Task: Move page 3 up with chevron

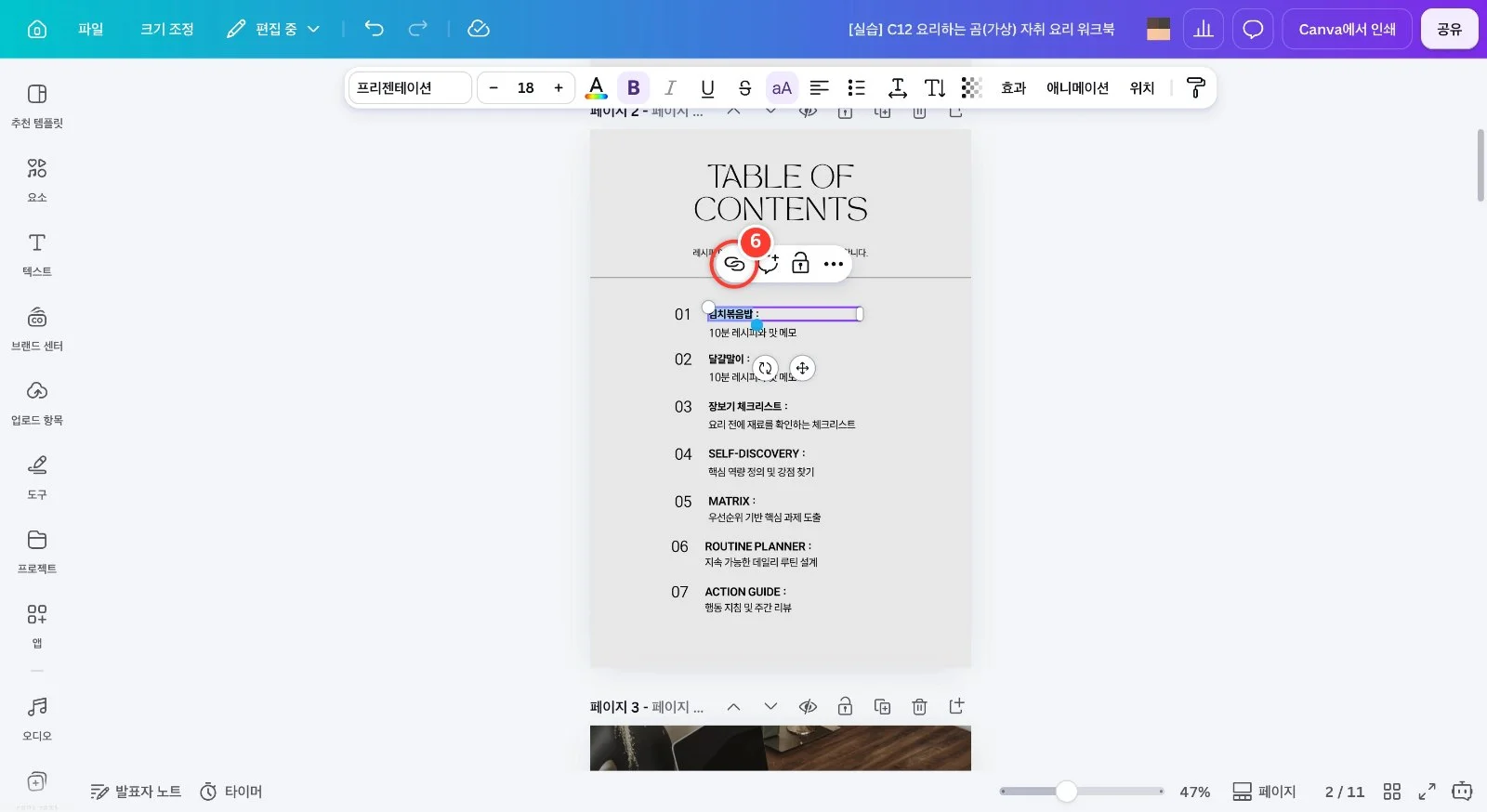Action: [x=733, y=707]
